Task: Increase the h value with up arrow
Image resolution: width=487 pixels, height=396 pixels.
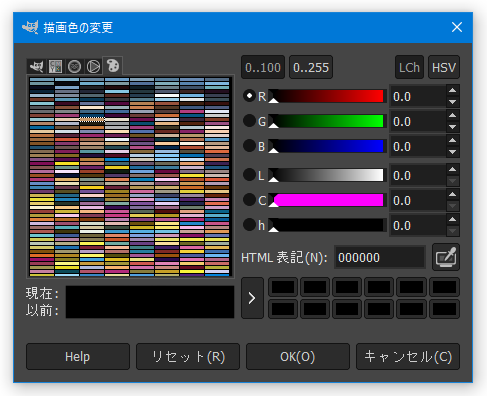Action: [x=452, y=219]
